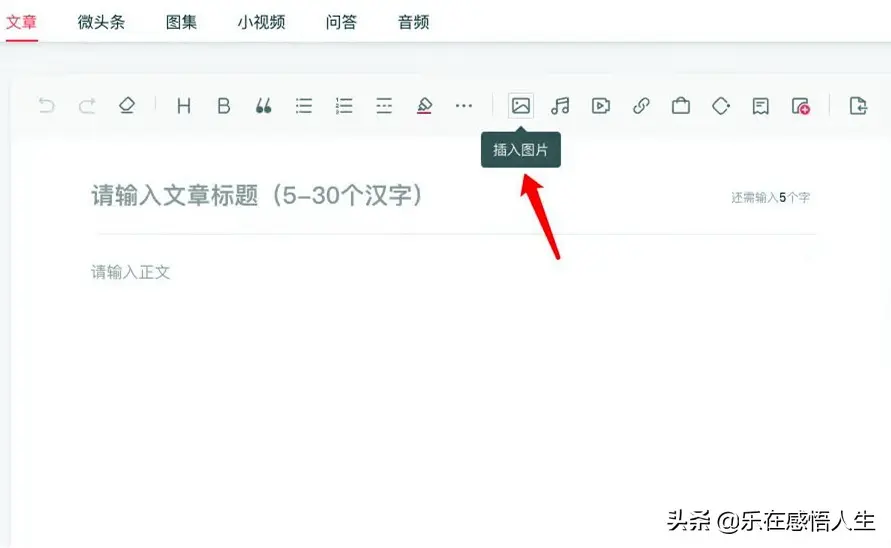Select the eraser clear-format icon
Viewport: 891px width, 548px height.
126,106
